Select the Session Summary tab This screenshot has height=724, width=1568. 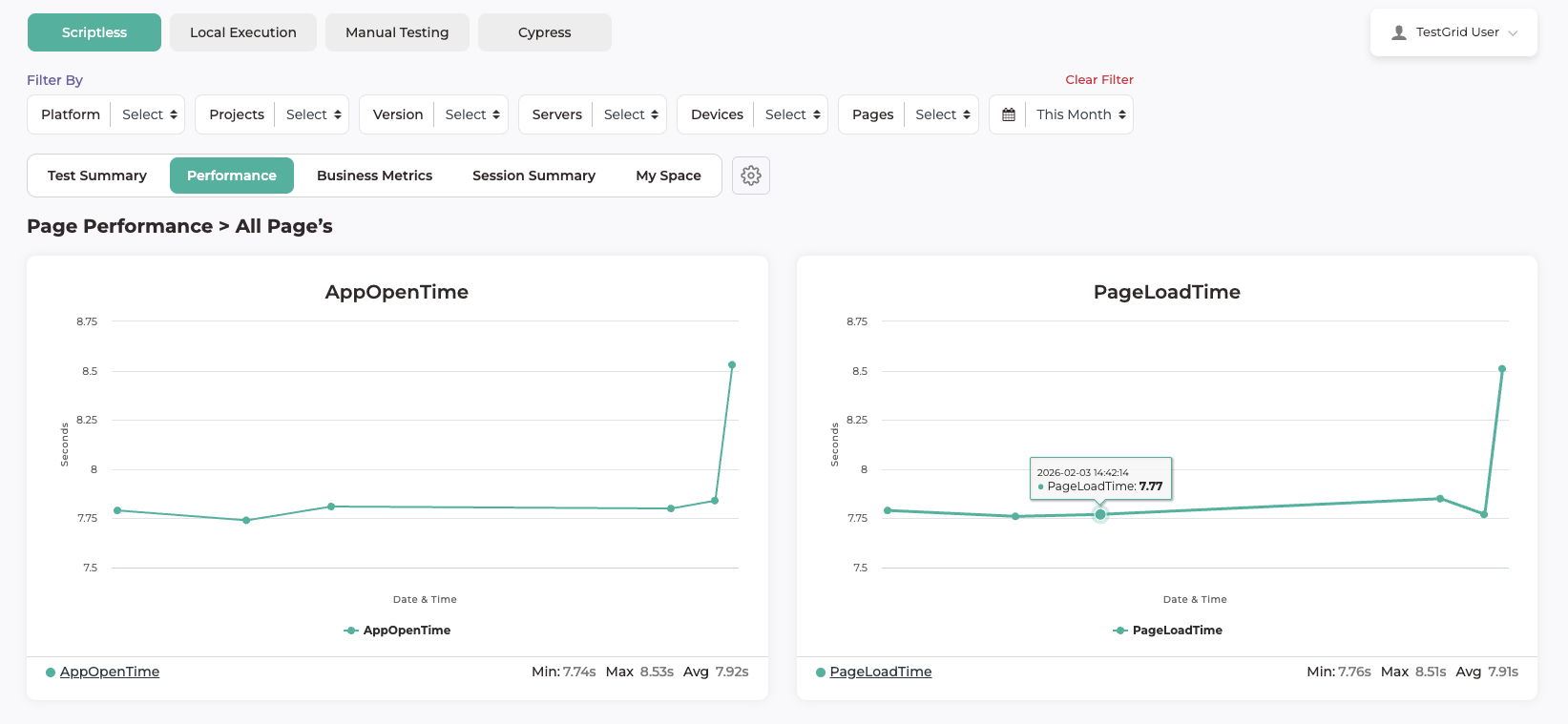(533, 176)
